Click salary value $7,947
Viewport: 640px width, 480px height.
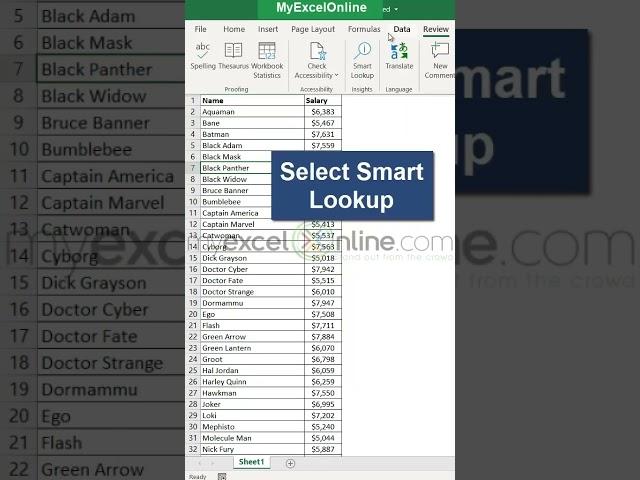(322, 303)
